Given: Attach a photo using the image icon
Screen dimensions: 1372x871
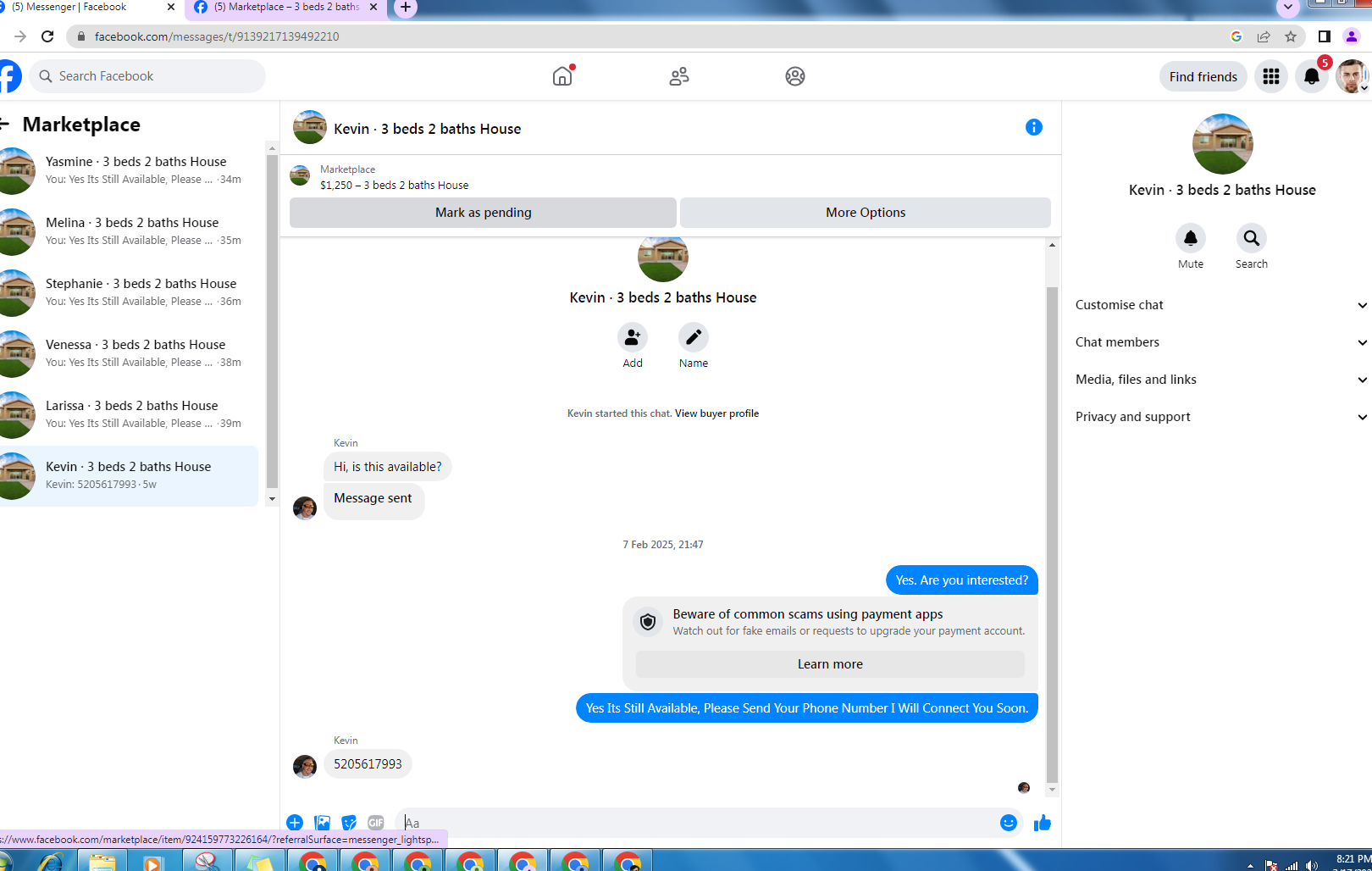Looking at the screenshot, I should pos(322,822).
